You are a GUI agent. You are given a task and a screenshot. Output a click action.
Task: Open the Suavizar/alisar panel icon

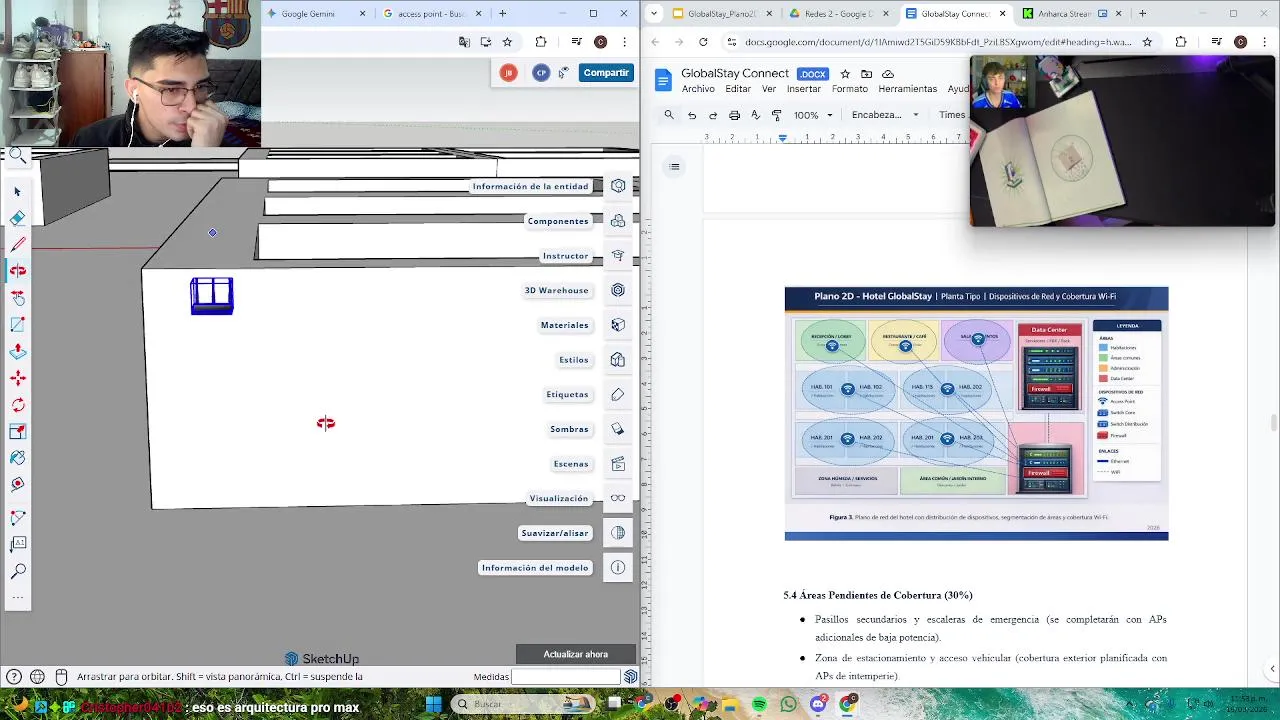point(618,533)
